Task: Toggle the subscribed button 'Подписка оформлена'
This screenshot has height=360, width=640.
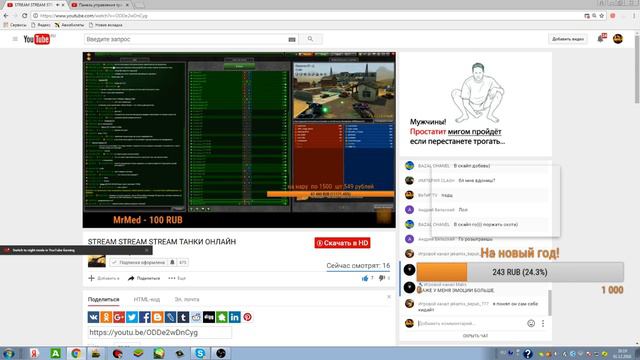Action: 139,262
